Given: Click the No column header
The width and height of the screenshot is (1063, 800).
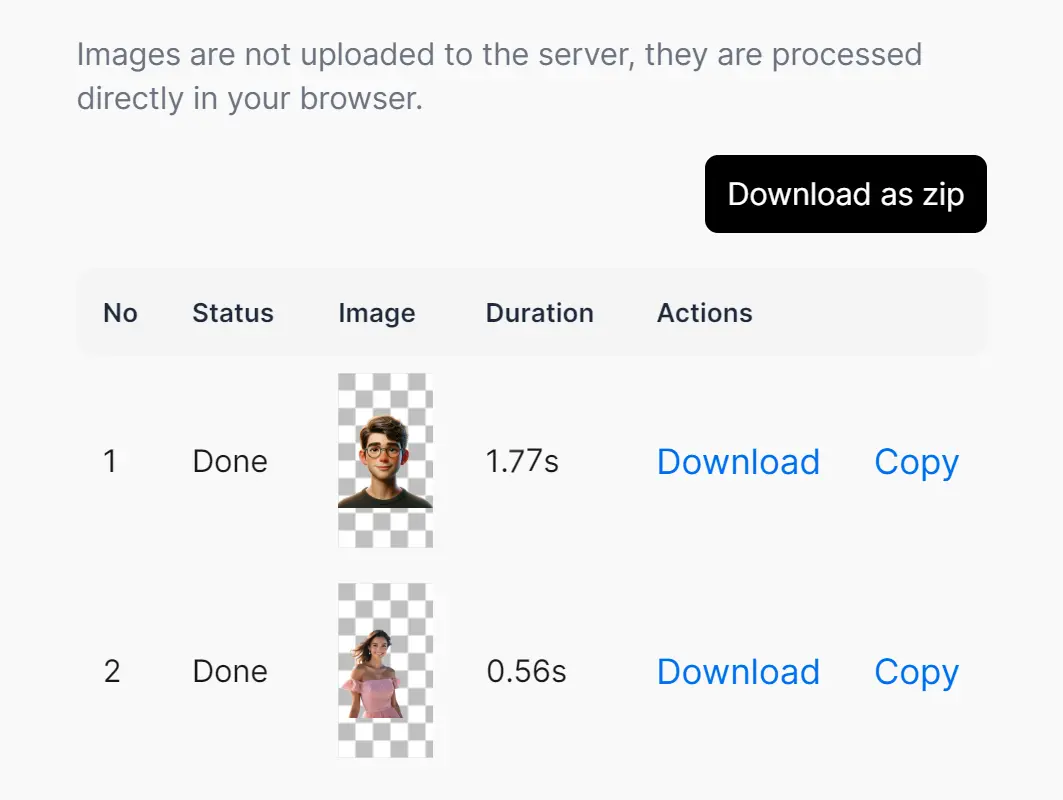Looking at the screenshot, I should click(120, 313).
